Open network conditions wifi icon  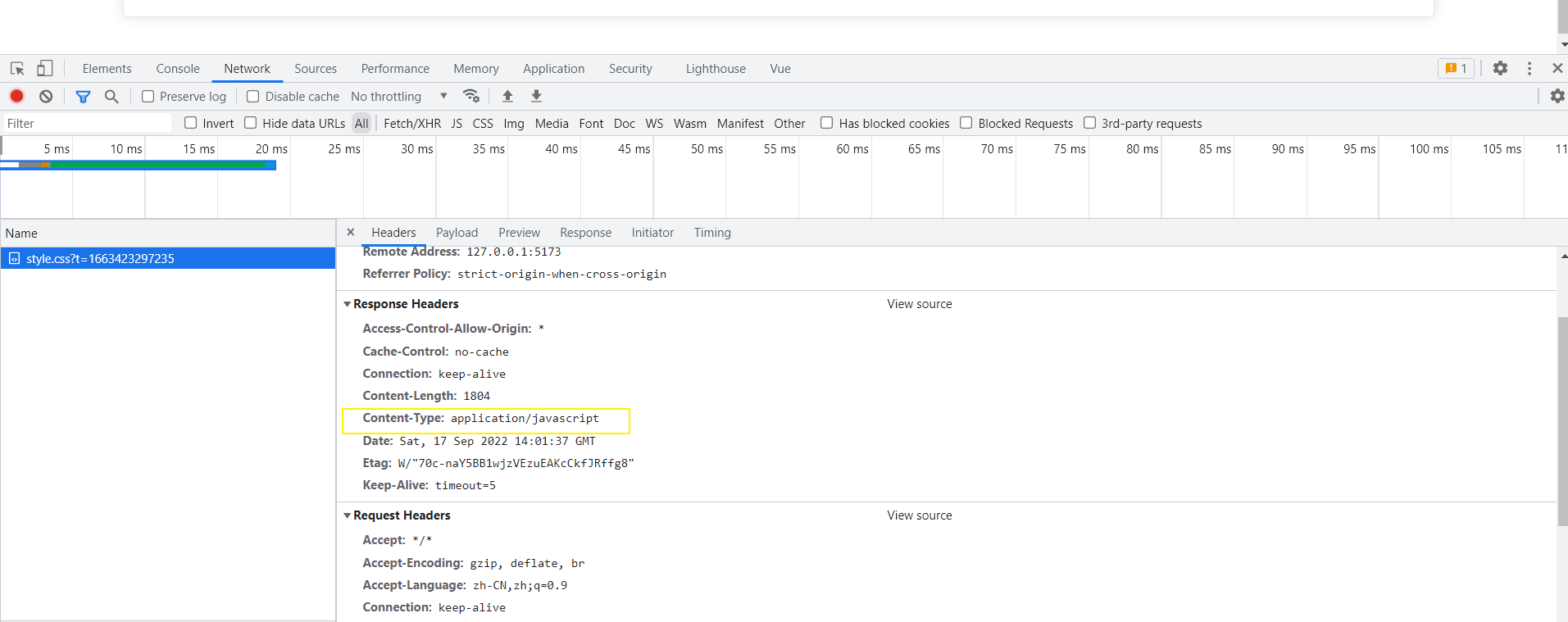[x=471, y=96]
